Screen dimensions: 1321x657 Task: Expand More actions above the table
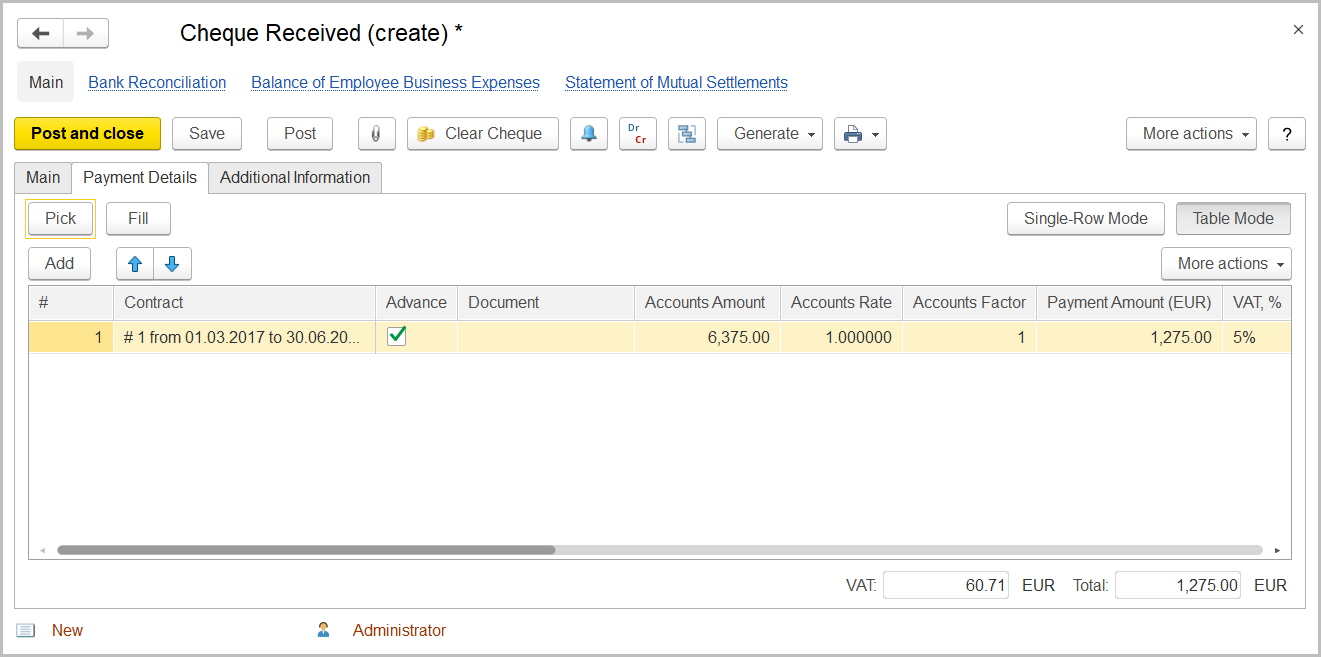[1226, 263]
